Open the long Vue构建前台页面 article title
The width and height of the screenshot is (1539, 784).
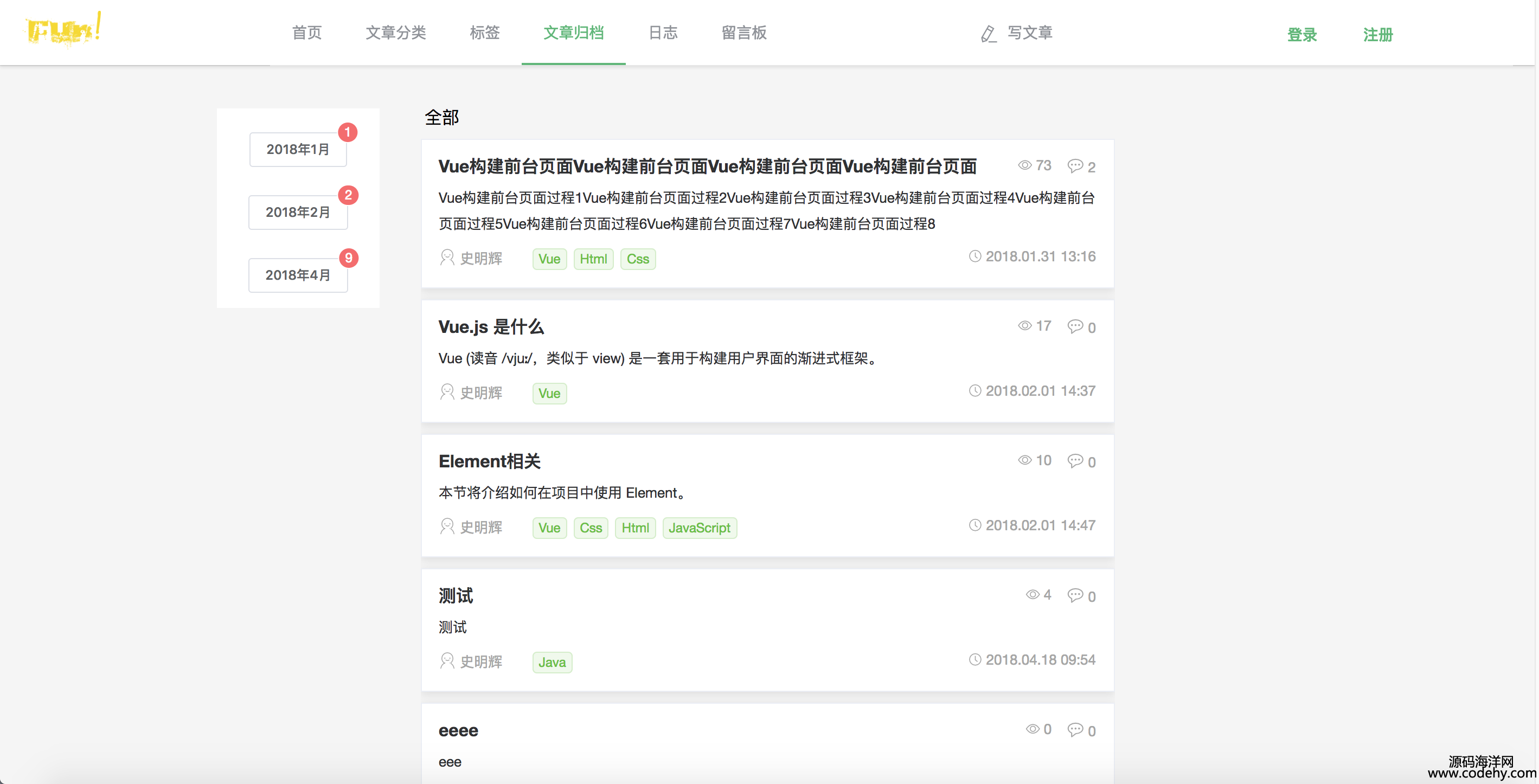pyautogui.click(x=707, y=166)
